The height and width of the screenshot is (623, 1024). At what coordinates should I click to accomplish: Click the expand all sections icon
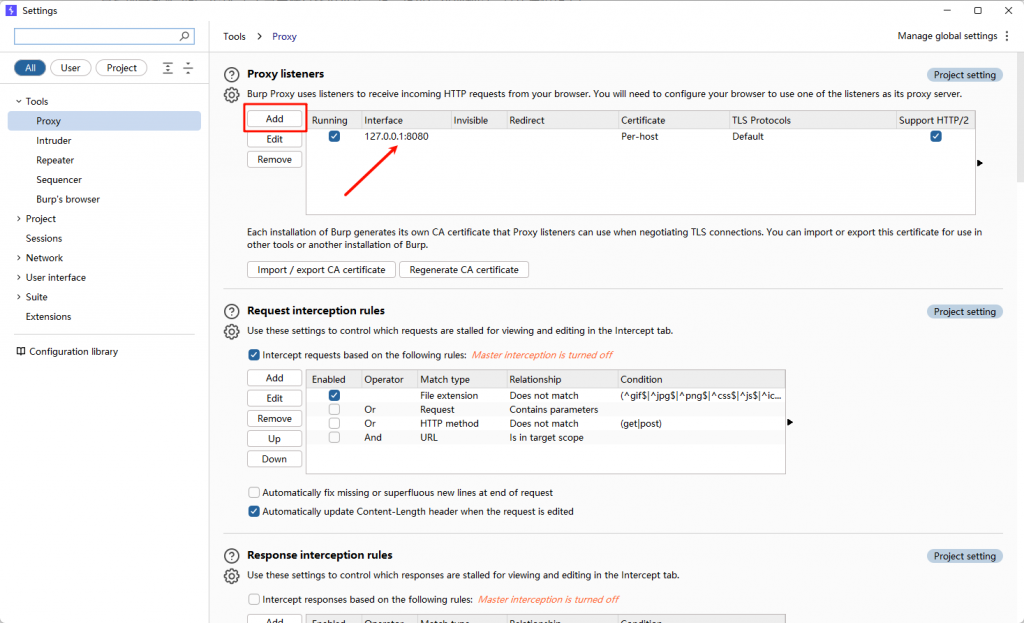point(168,68)
